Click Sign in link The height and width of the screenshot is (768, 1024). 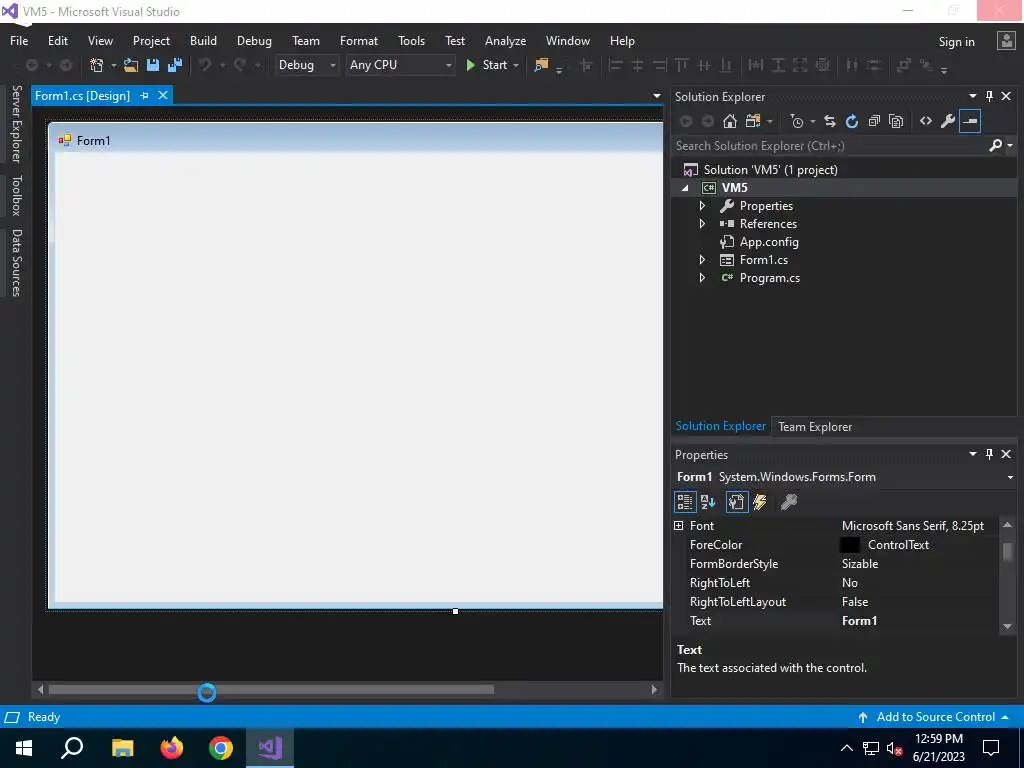point(956,42)
